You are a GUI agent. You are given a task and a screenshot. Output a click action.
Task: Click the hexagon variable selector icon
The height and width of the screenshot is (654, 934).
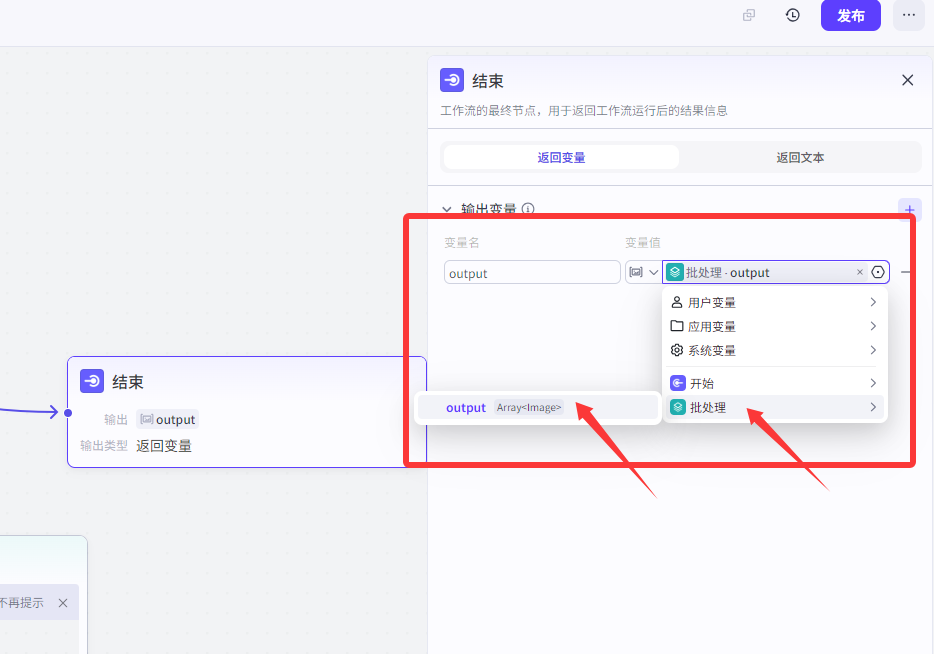click(878, 272)
